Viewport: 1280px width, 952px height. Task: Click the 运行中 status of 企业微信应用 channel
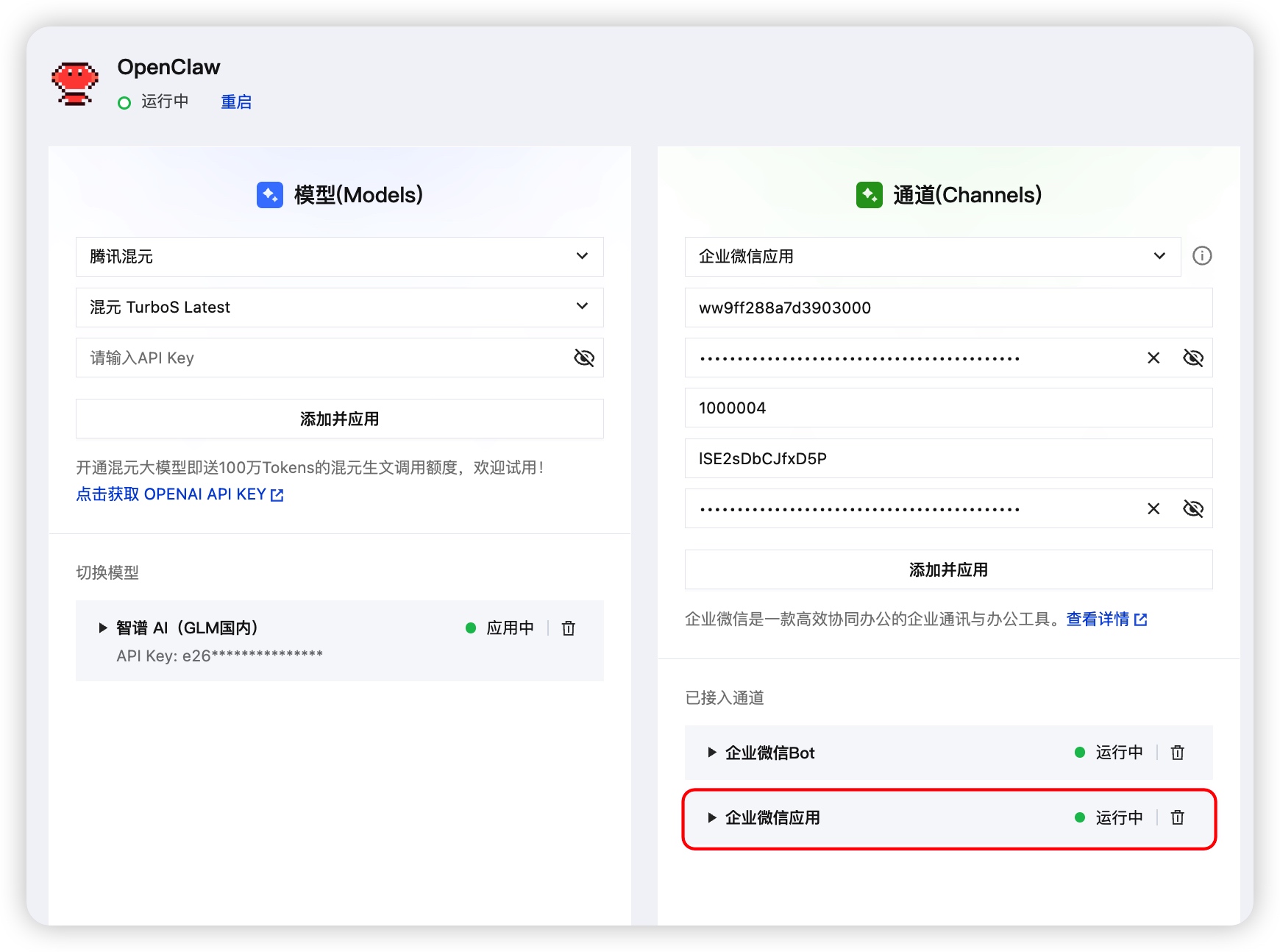[x=1119, y=818]
